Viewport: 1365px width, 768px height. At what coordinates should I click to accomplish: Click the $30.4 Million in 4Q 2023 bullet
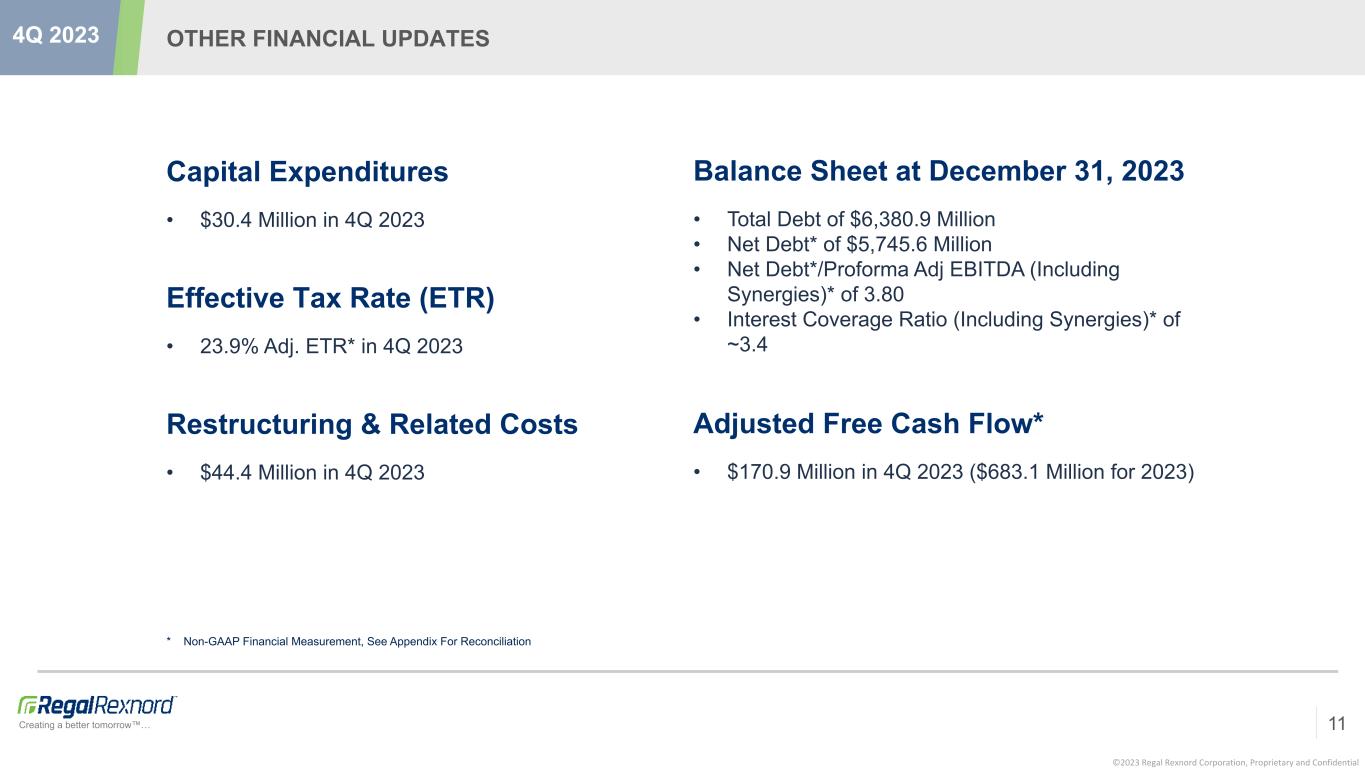click(312, 219)
